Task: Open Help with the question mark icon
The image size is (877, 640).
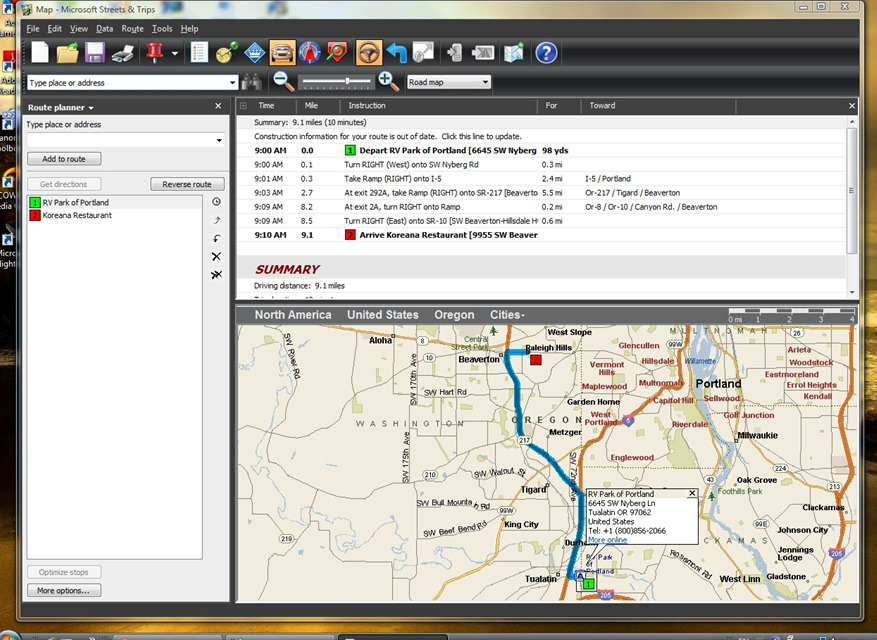Action: point(546,53)
